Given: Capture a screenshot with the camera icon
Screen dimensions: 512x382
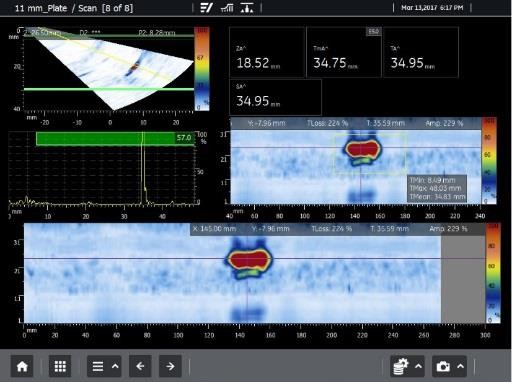Looking at the screenshot, I should 443,366.
